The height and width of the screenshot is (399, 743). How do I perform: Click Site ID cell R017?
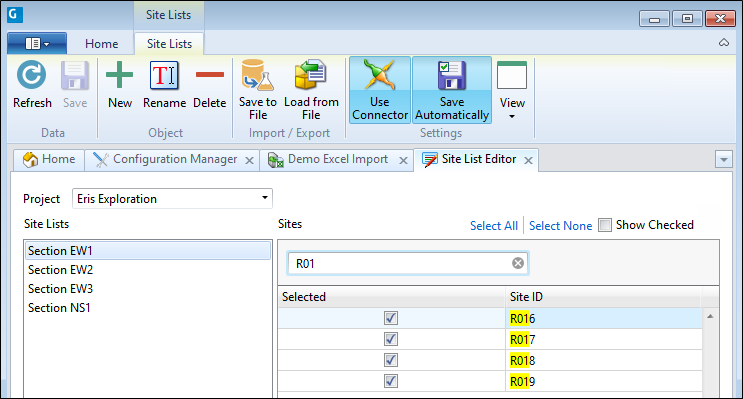604,339
